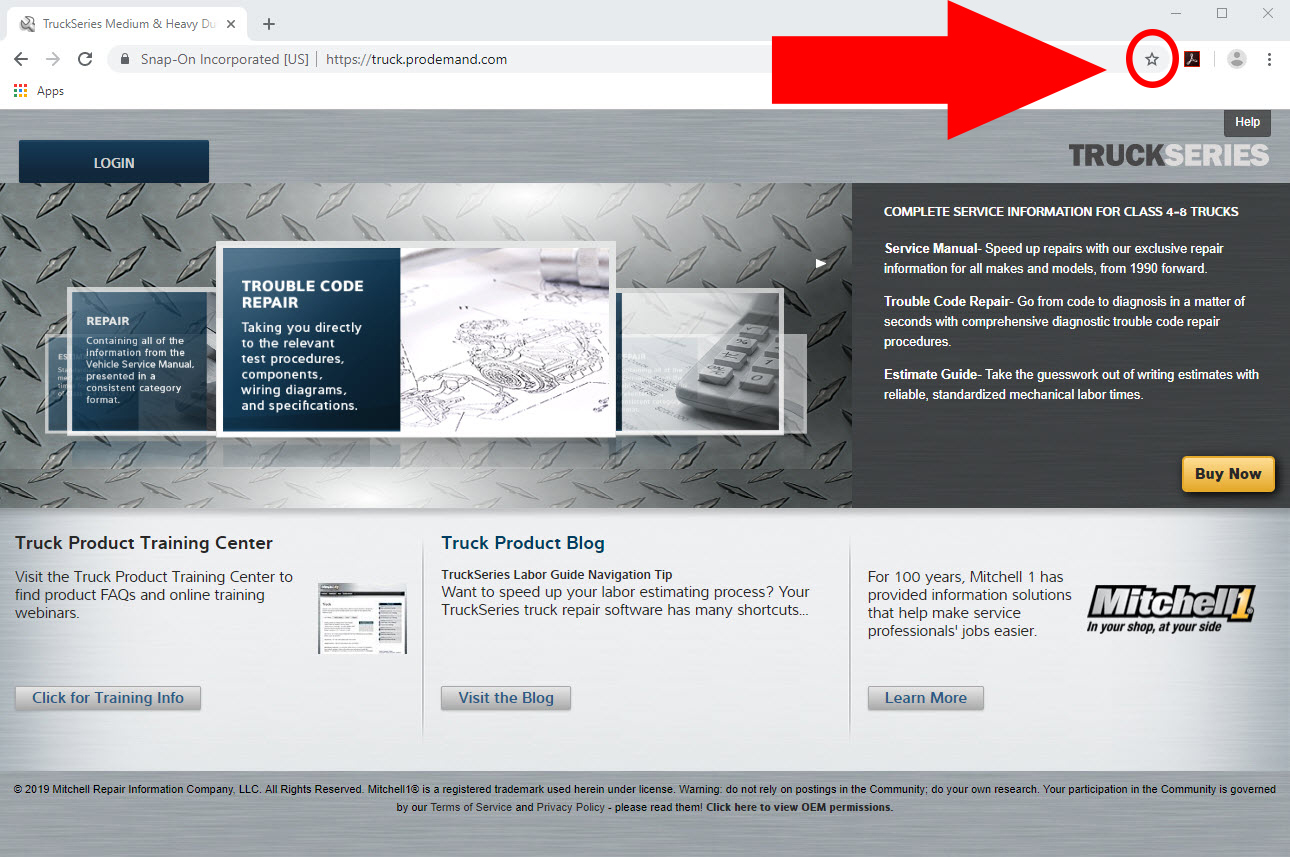Open the Apps shortcut grid icon
Screen dimensions: 1290x857
pyautogui.click(x=20, y=91)
